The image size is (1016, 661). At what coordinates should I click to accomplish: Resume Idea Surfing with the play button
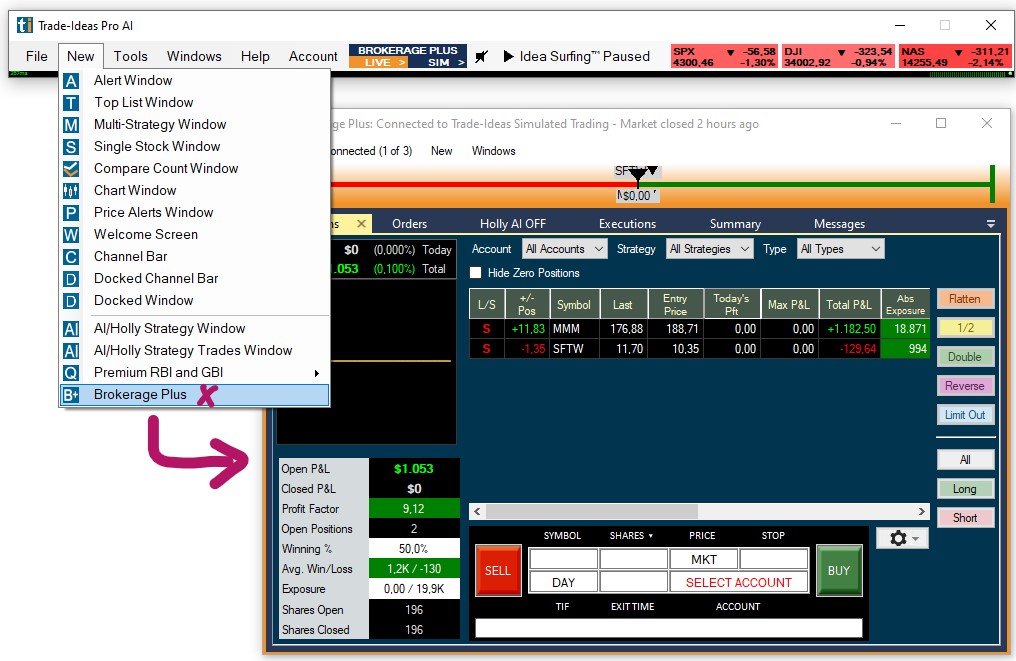pos(509,56)
